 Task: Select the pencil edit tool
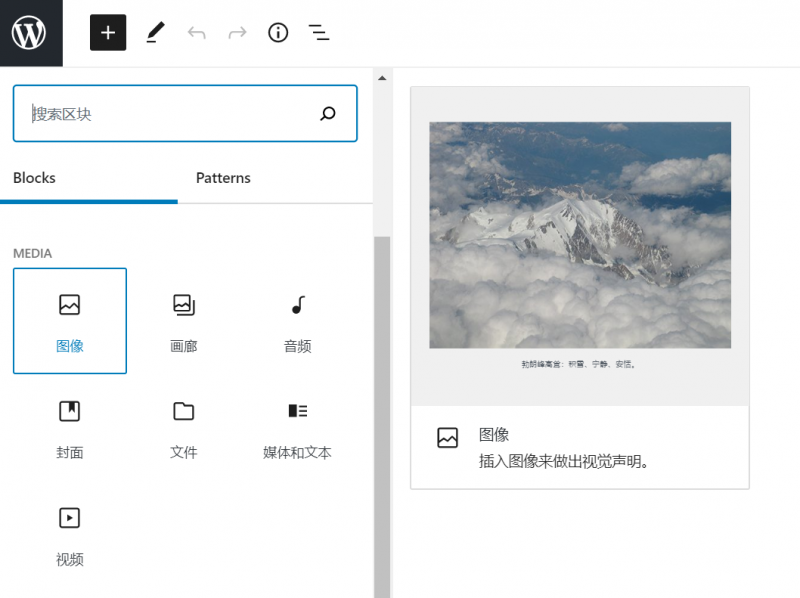pos(154,33)
